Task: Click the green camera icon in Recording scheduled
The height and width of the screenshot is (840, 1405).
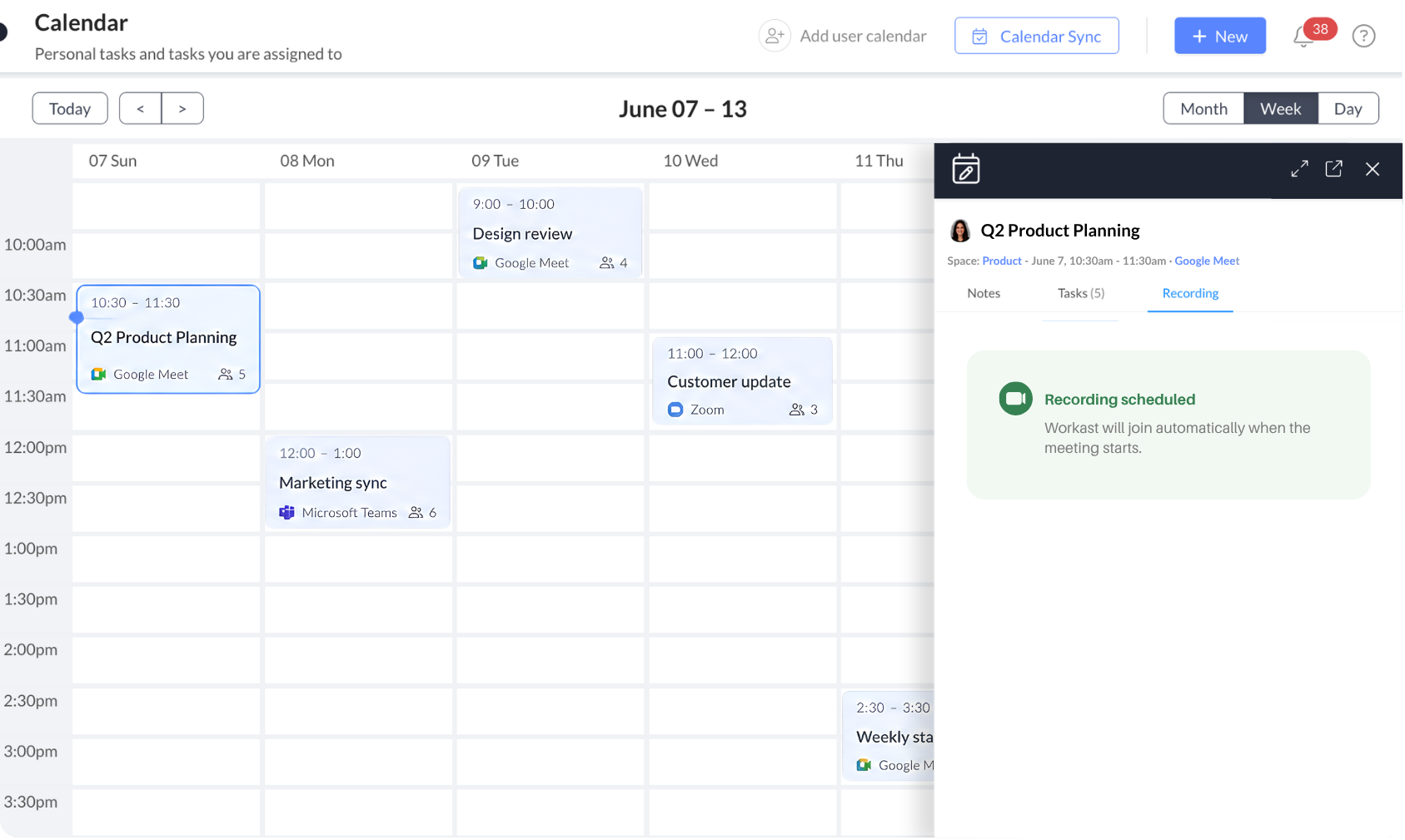Action: (x=1015, y=399)
